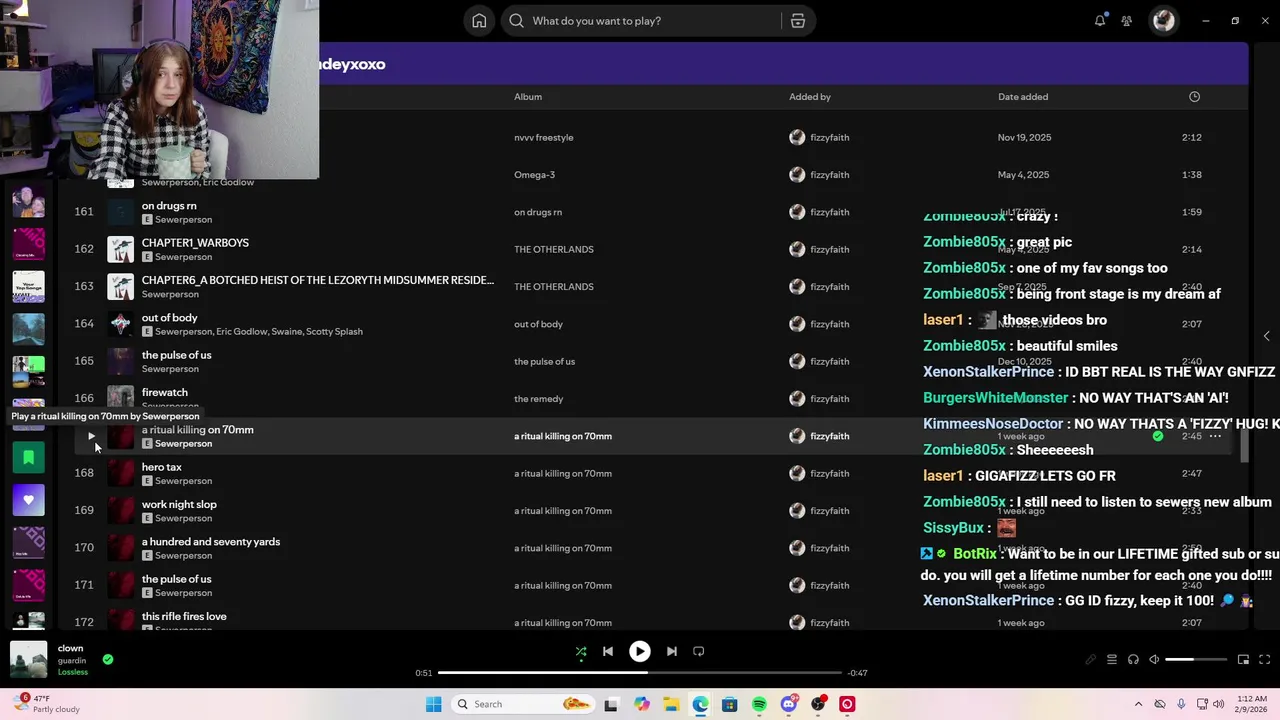Select track 'on drugs rn'
The height and width of the screenshot is (720, 1280).
coord(169,206)
